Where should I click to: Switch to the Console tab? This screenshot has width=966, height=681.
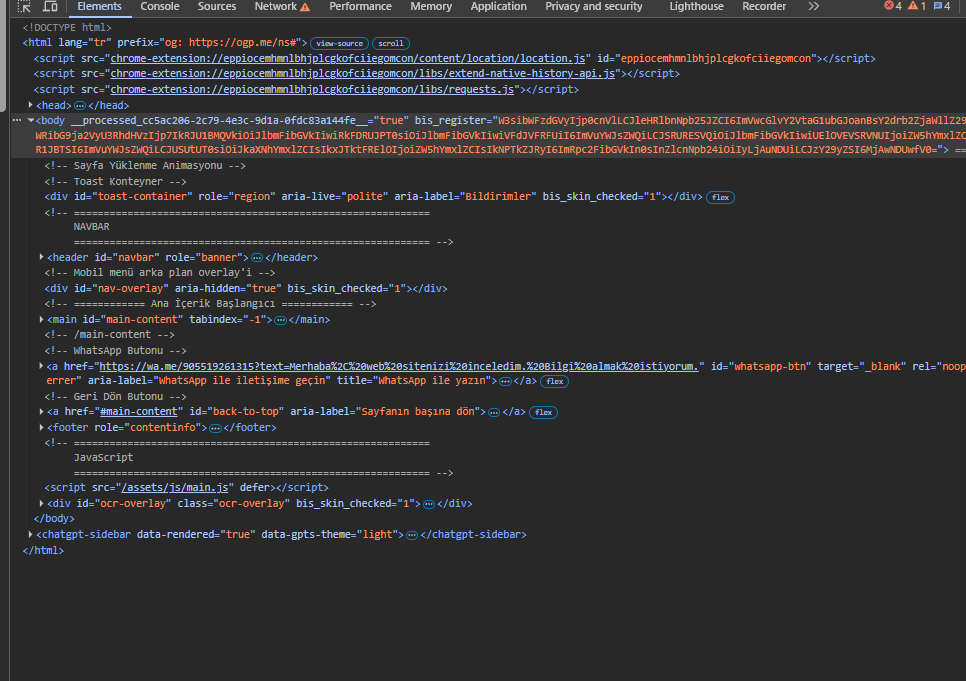coord(160,7)
